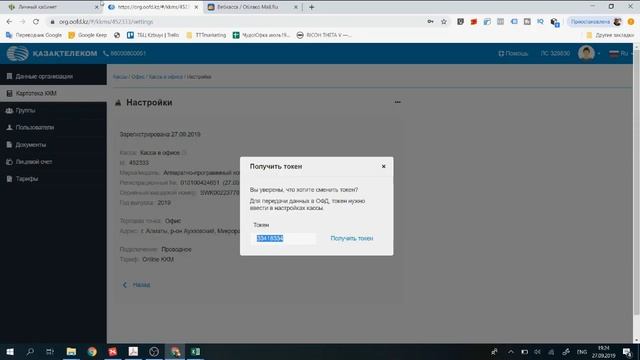Show hidden system tray icons
This screenshot has width=640, height=360.
(x=511, y=352)
